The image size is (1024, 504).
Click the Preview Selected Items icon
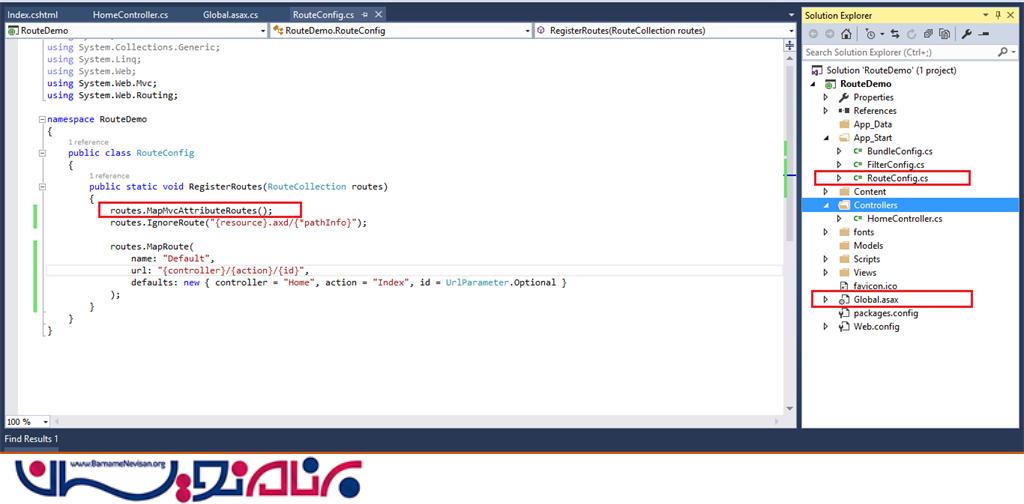point(985,34)
